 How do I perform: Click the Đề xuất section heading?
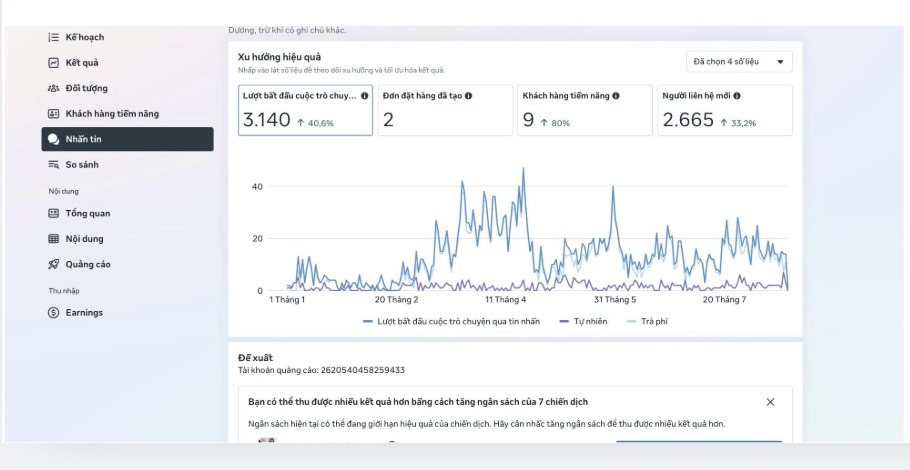pos(255,357)
